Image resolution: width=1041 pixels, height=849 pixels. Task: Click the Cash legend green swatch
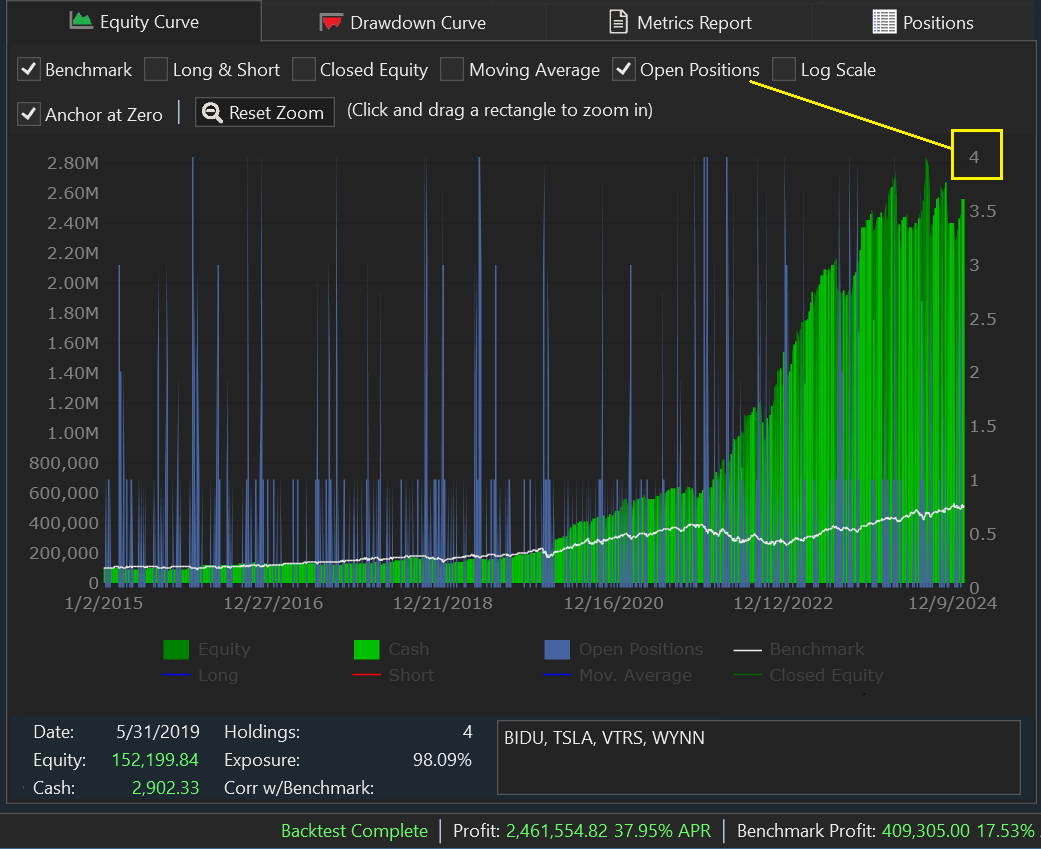(x=367, y=650)
